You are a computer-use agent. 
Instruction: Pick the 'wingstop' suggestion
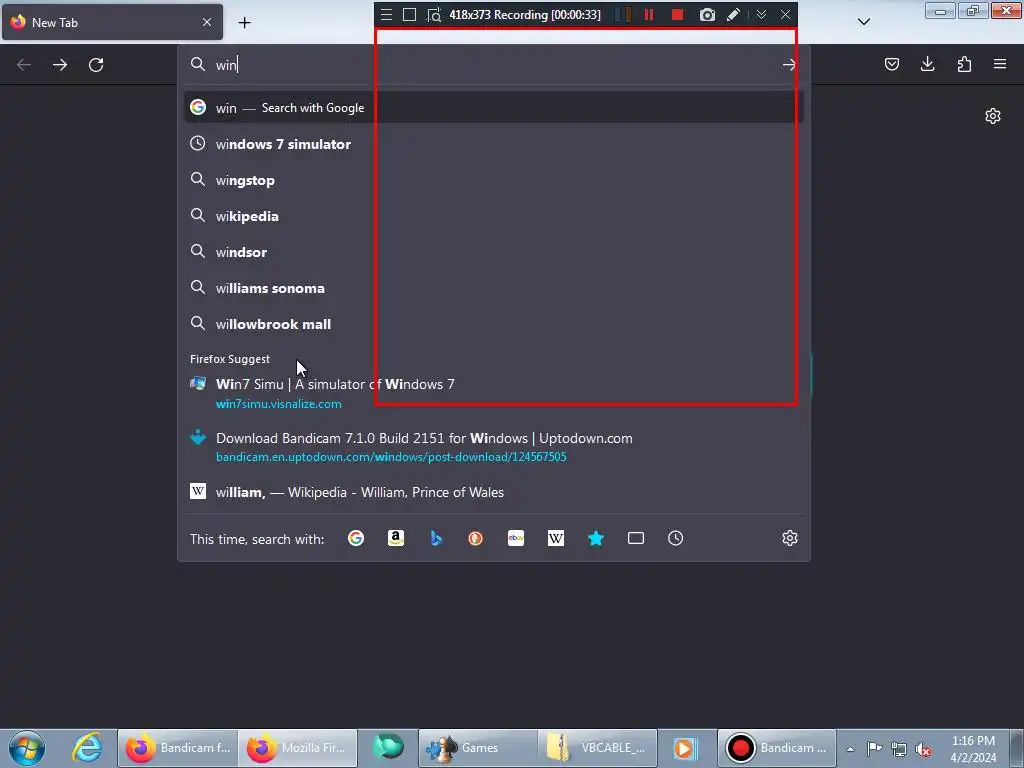tap(494, 180)
